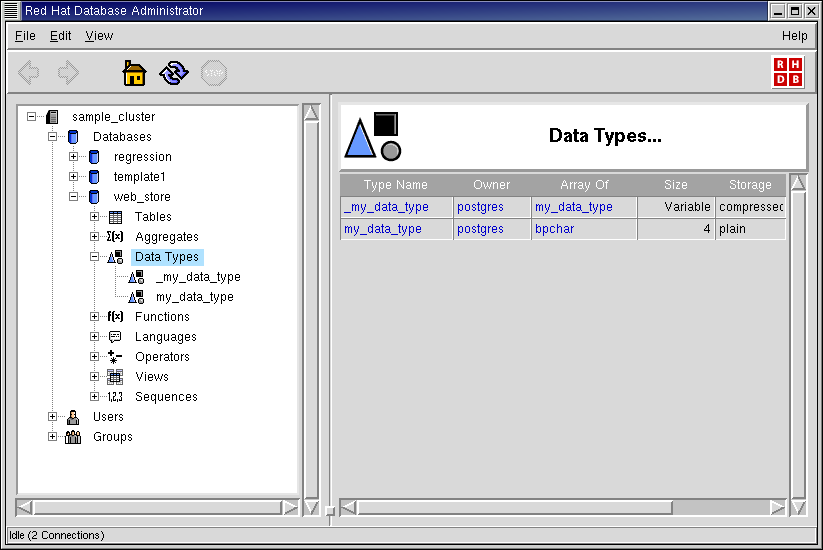Open the Help menu
This screenshot has width=823, height=550.
(794, 36)
